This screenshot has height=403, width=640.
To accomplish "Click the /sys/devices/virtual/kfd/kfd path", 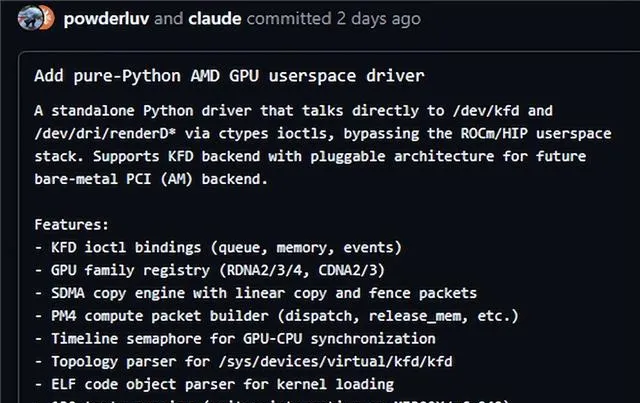I will (336, 362).
